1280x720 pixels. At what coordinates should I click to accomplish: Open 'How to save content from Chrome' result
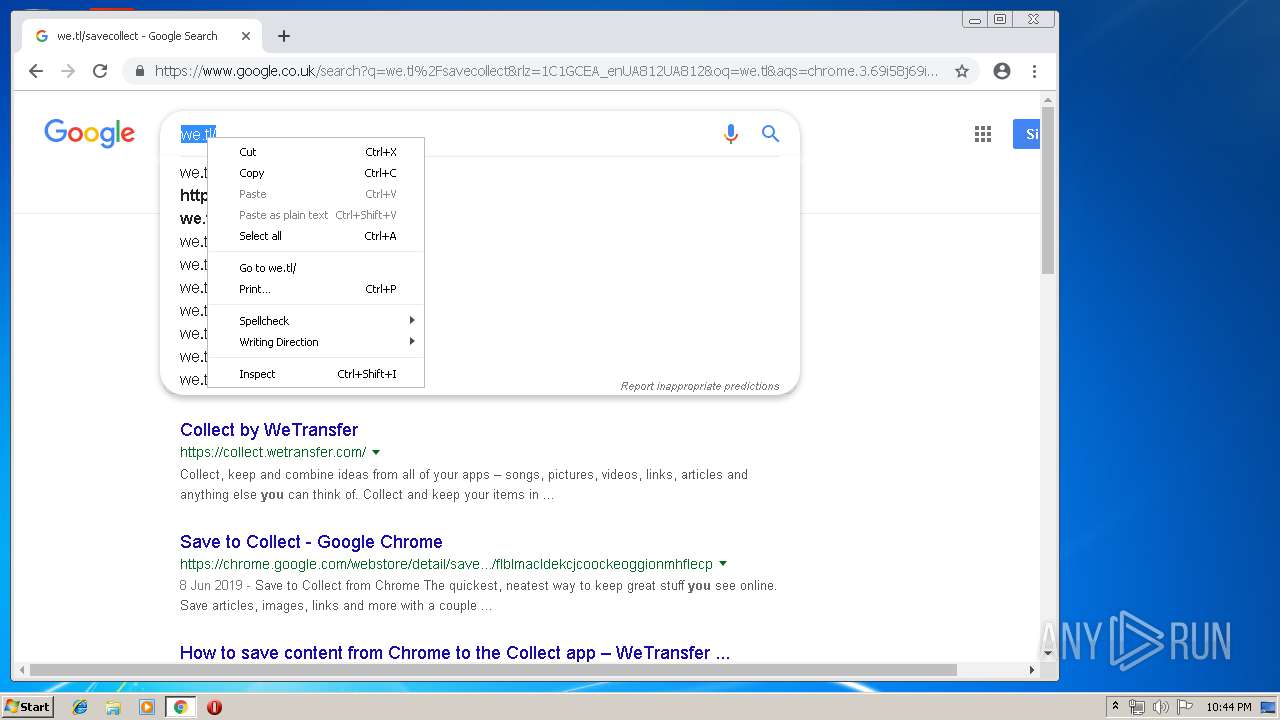pyautogui.click(x=455, y=653)
